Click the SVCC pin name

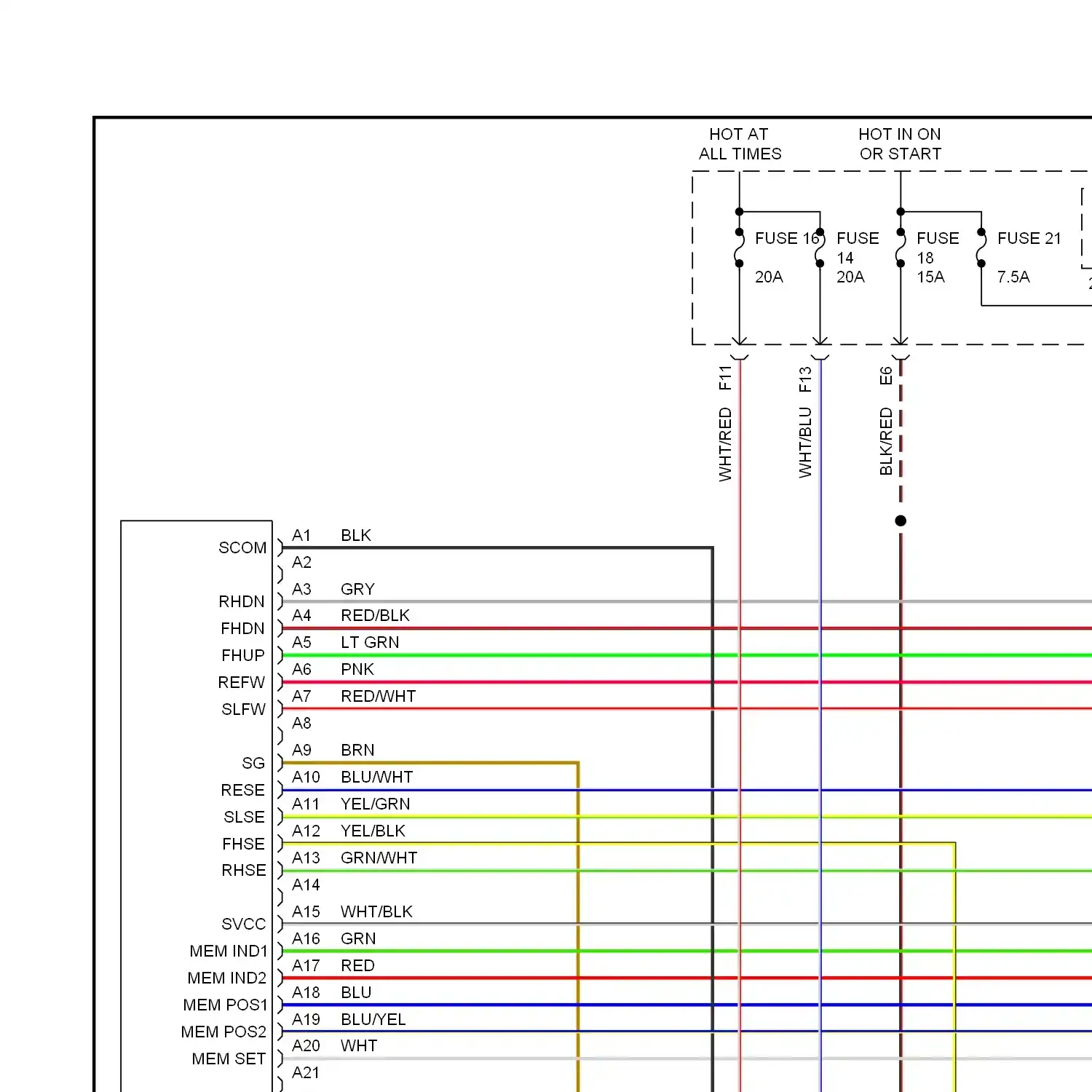coord(243,924)
